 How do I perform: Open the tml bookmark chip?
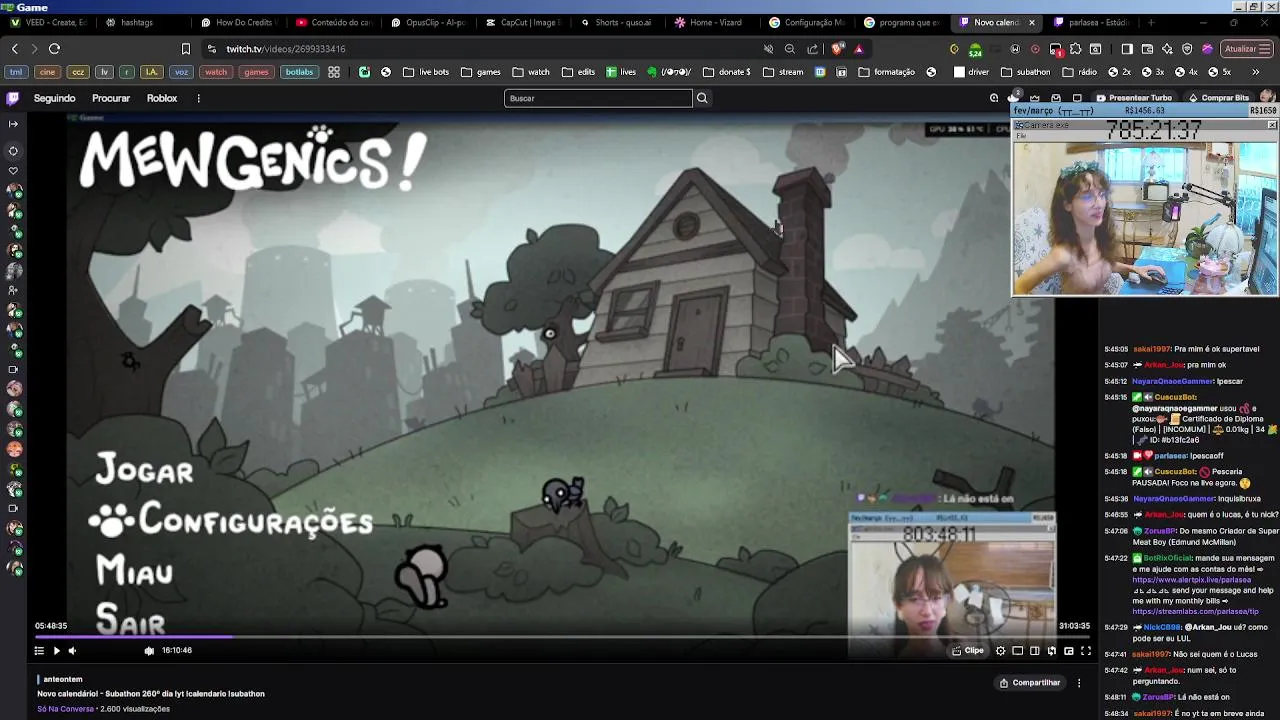coord(16,72)
